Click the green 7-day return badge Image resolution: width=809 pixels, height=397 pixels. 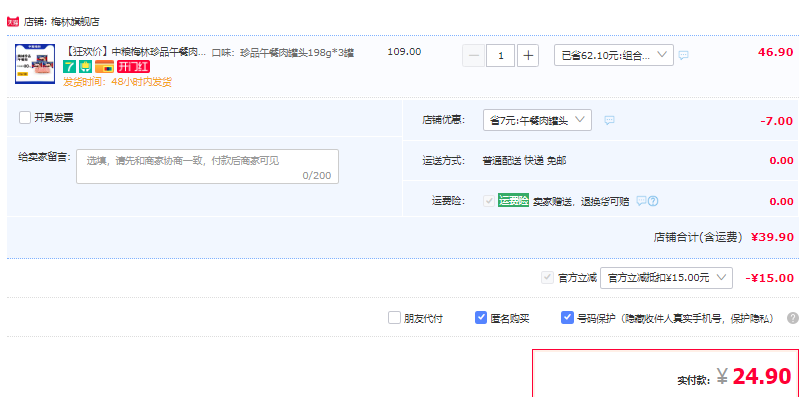pyautogui.click(x=69, y=67)
